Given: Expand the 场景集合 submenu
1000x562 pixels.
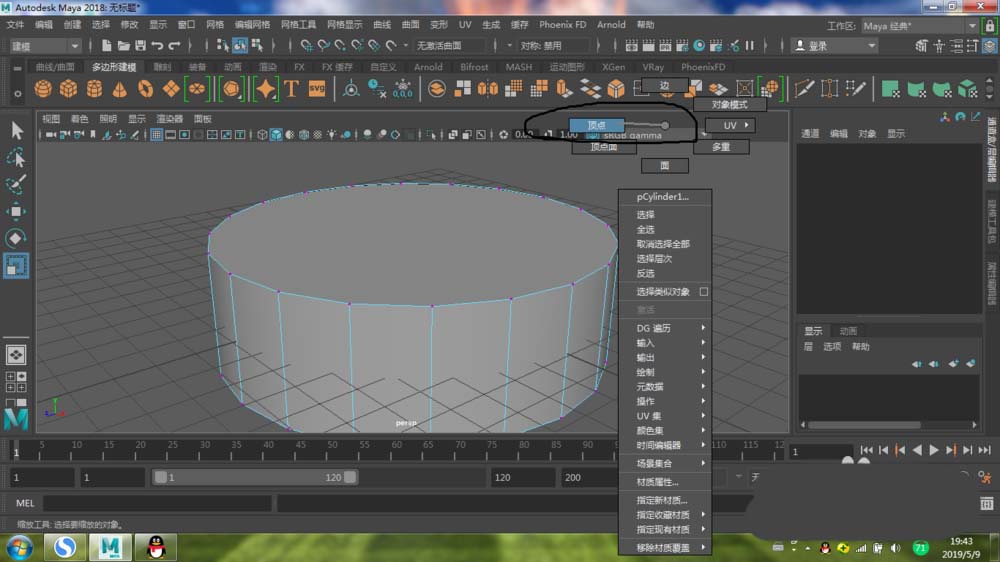Looking at the screenshot, I should point(665,463).
